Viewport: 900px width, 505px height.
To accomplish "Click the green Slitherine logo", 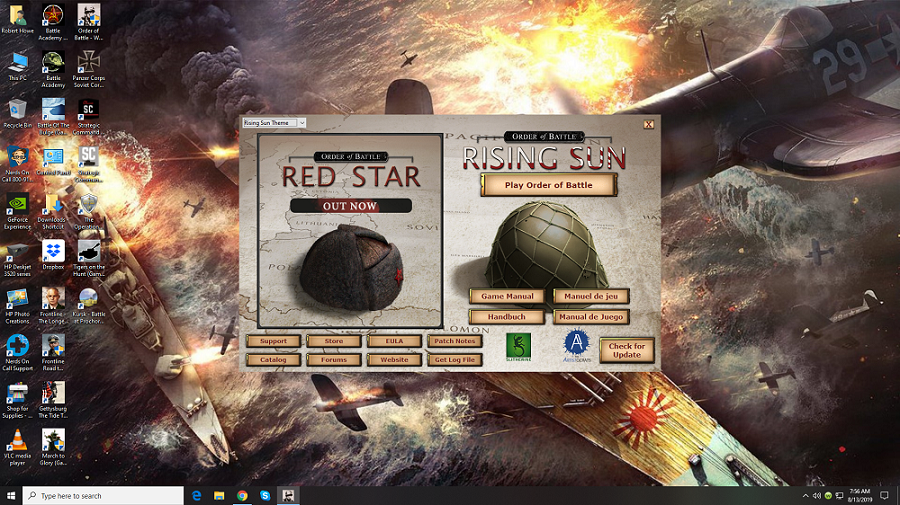I will tap(518, 347).
